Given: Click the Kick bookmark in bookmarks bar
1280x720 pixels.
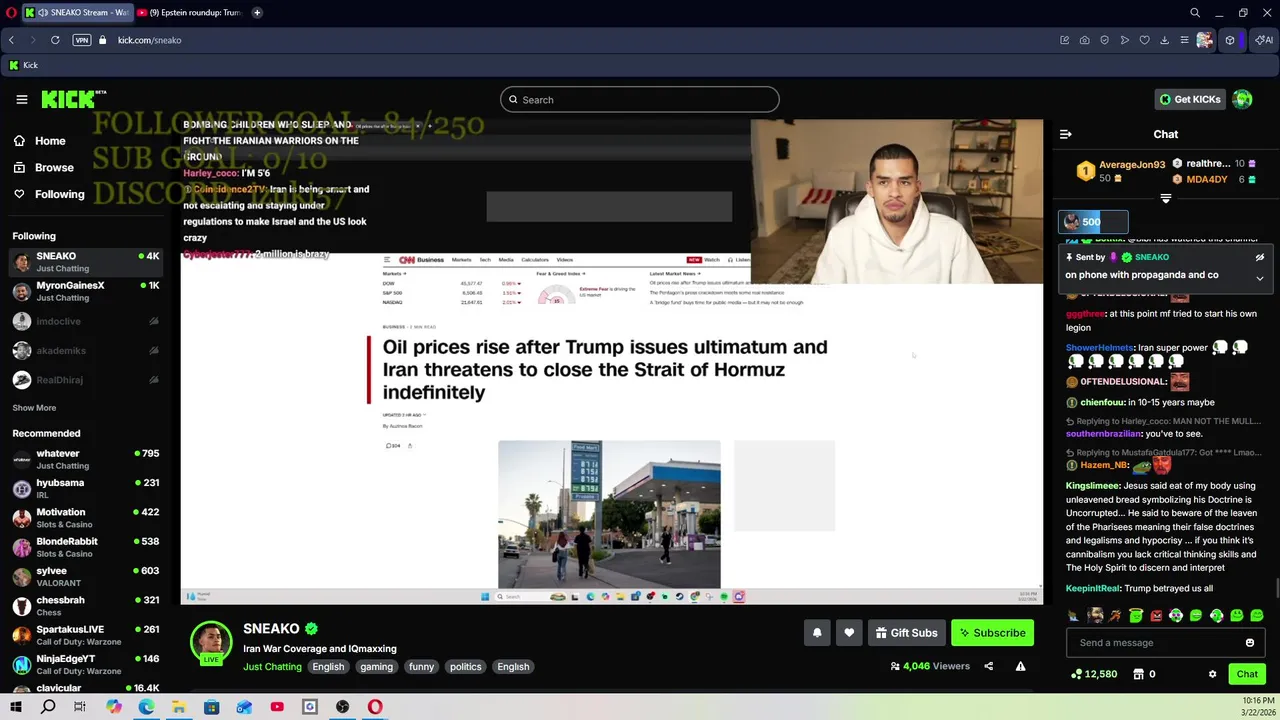Looking at the screenshot, I should click(x=23, y=65).
